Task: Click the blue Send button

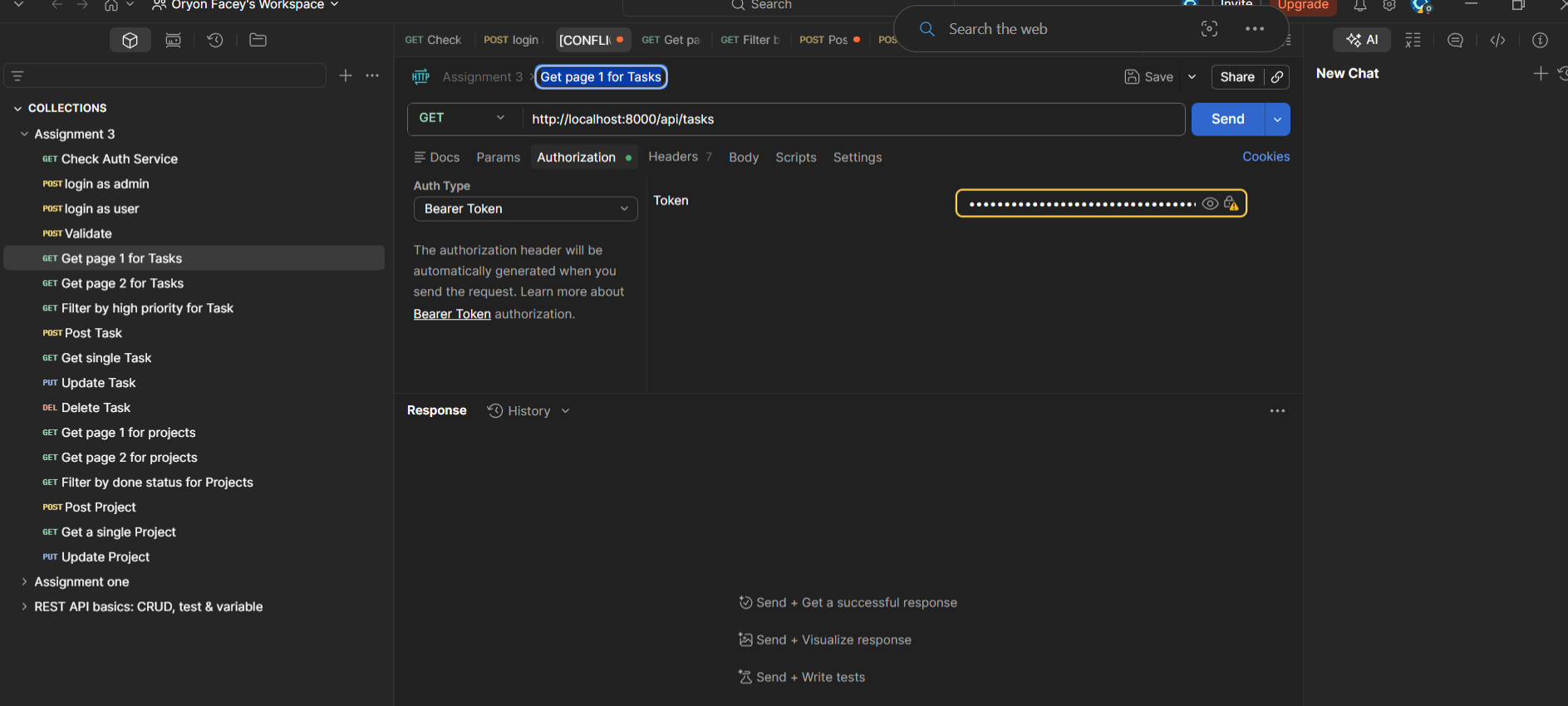Action: coord(1228,120)
